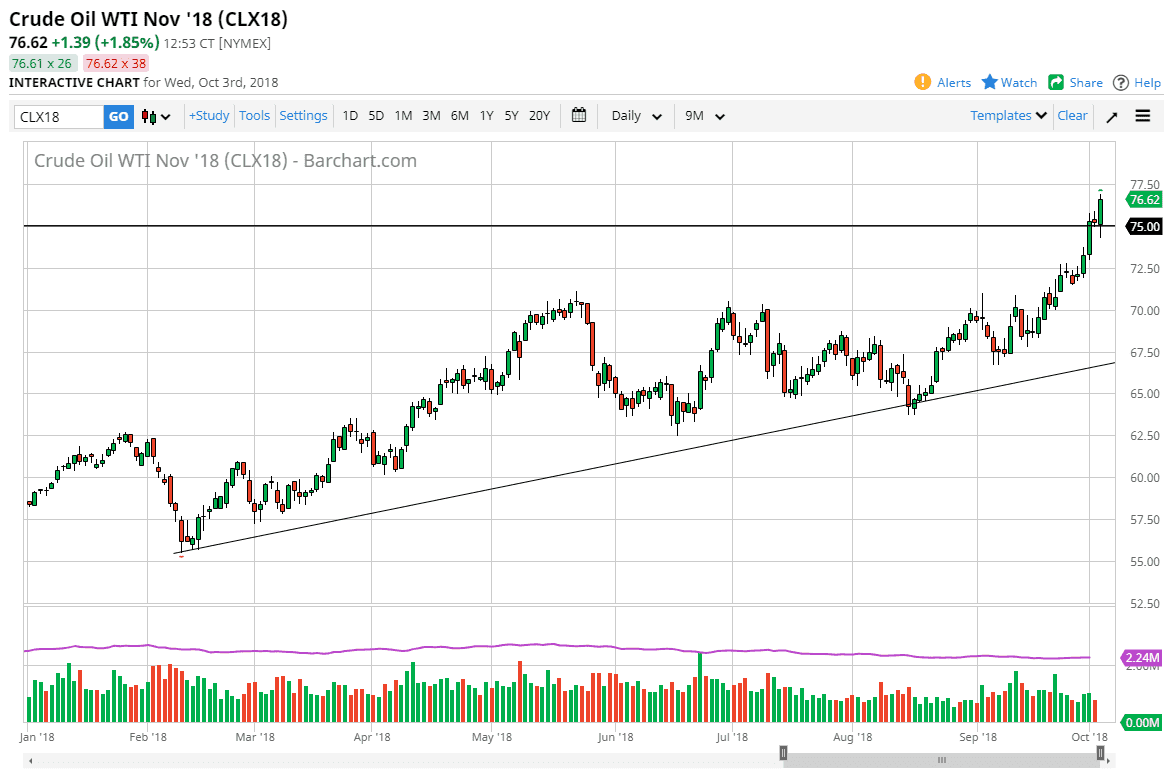
Task: Open the Settings menu
Action: click(303, 115)
